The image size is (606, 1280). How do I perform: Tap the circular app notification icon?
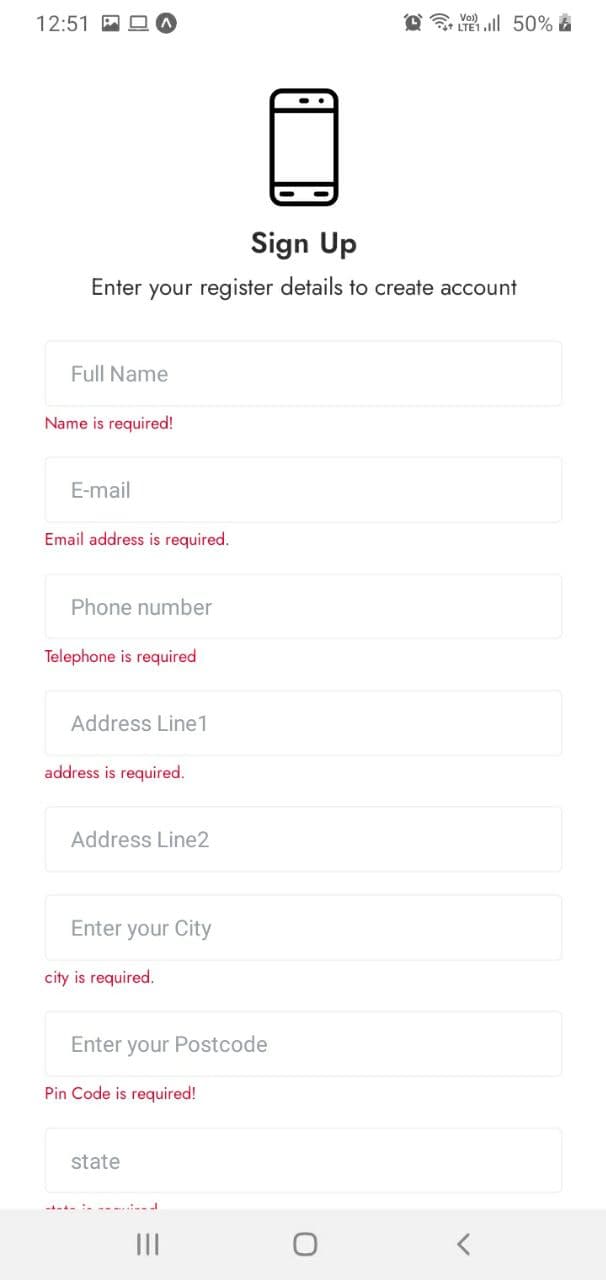167,23
